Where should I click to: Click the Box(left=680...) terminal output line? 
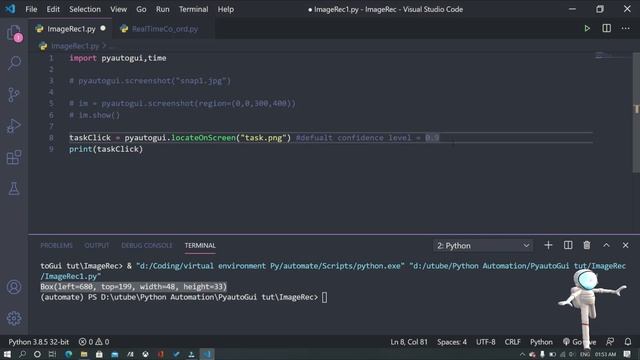[133, 287]
